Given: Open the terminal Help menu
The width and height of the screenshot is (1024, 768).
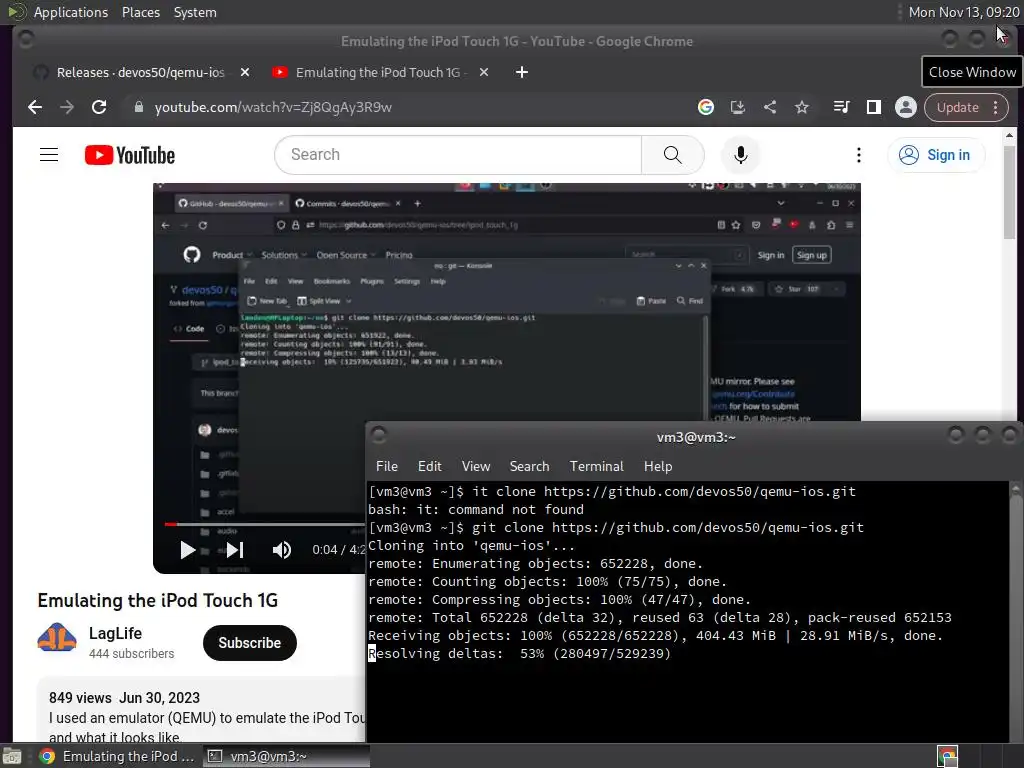Looking at the screenshot, I should click(x=658, y=466).
